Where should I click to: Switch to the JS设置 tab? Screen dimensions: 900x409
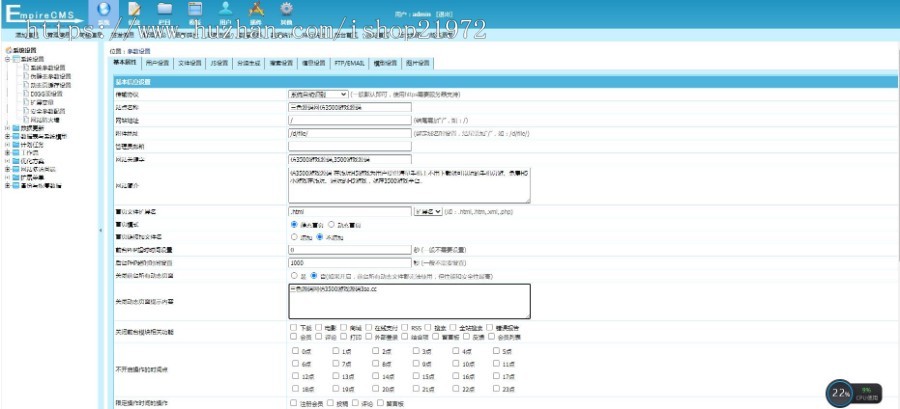(219, 63)
